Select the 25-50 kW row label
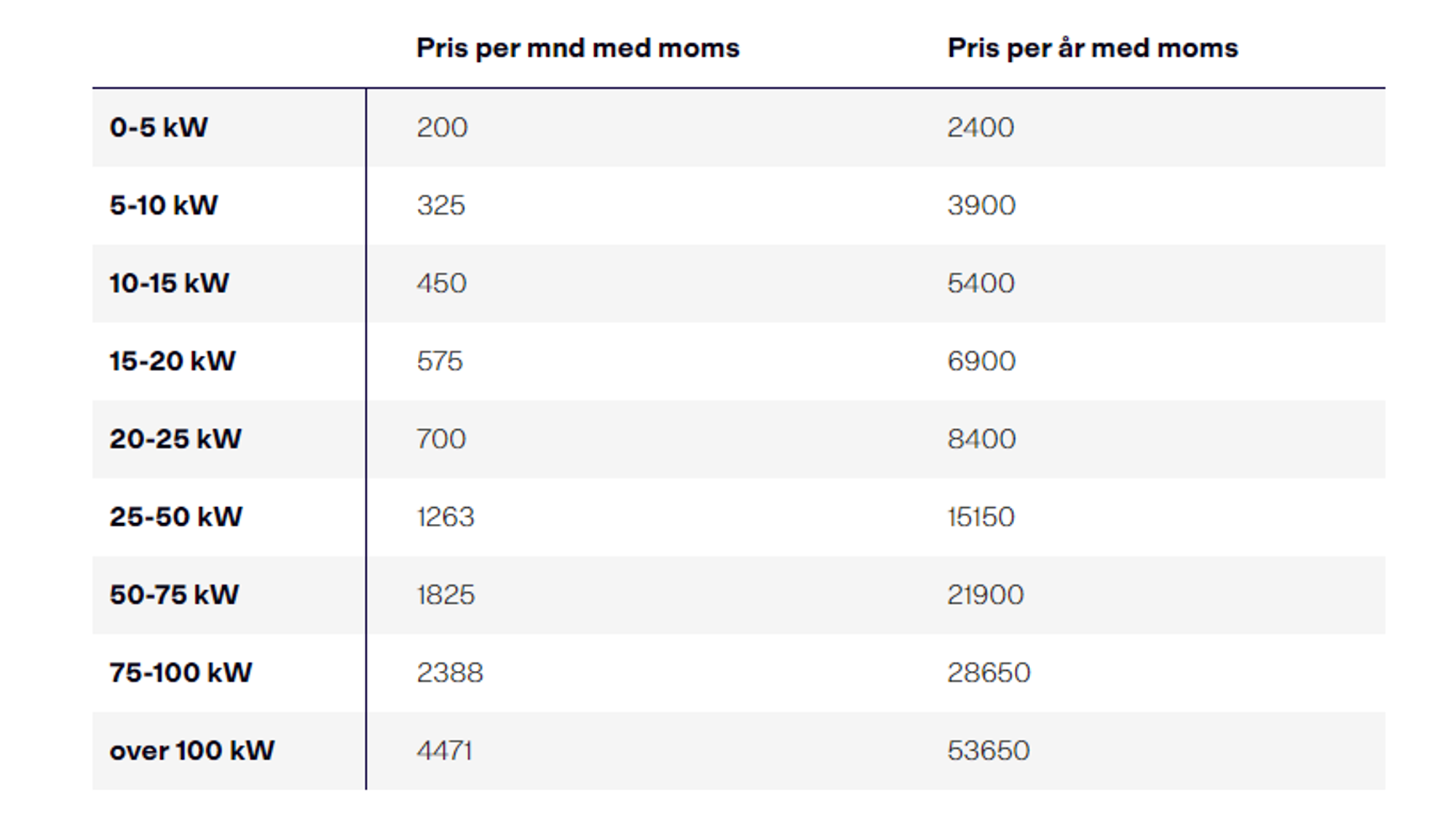Image resolution: width=1456 pixels, height=820 pixels. point(176,517)
